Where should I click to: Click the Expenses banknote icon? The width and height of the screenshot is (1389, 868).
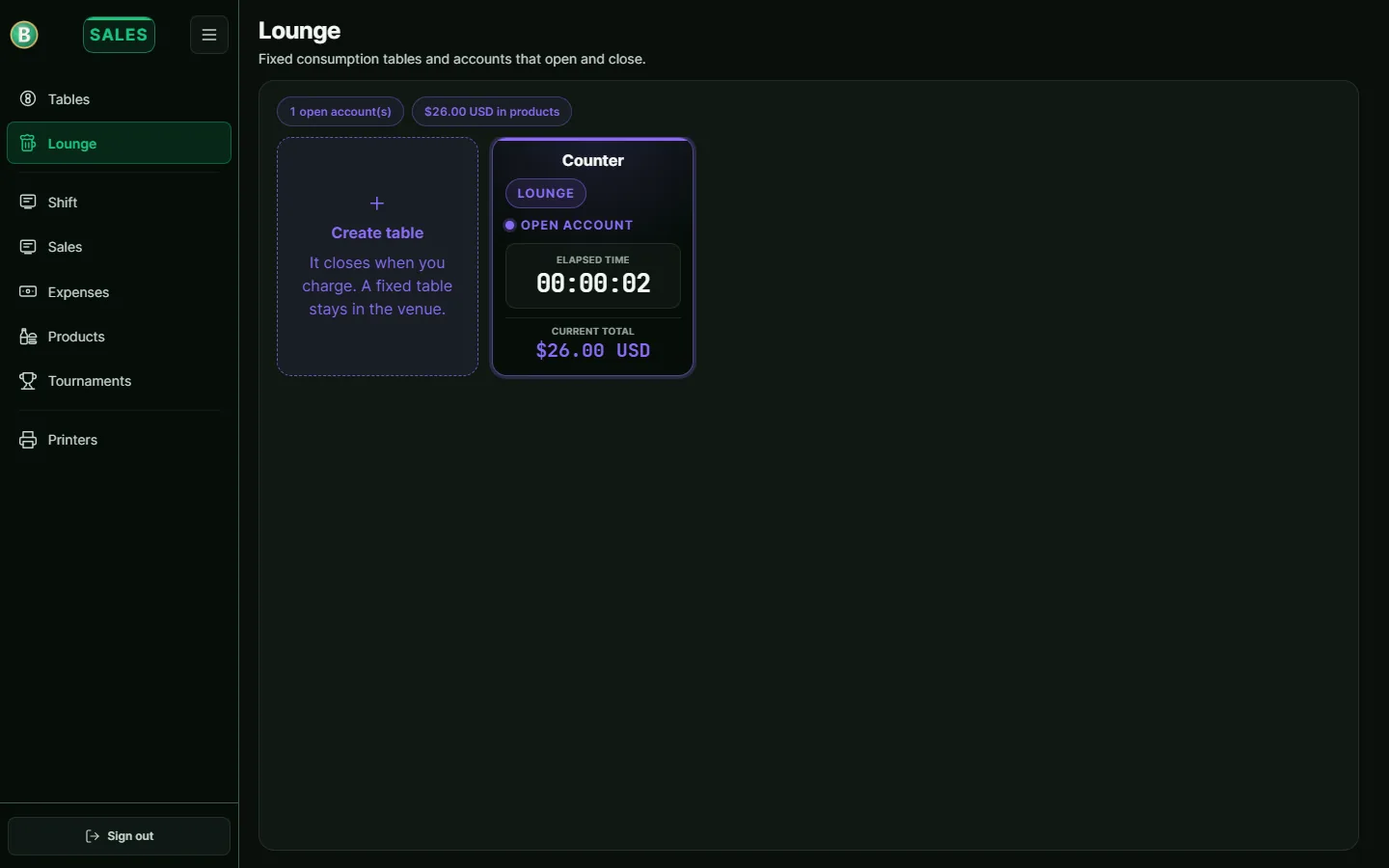[x=28, y=292]
